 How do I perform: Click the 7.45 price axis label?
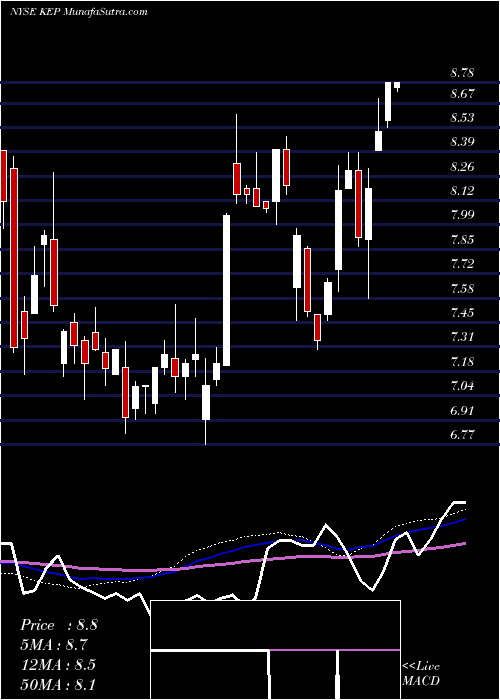coord(462,312)
